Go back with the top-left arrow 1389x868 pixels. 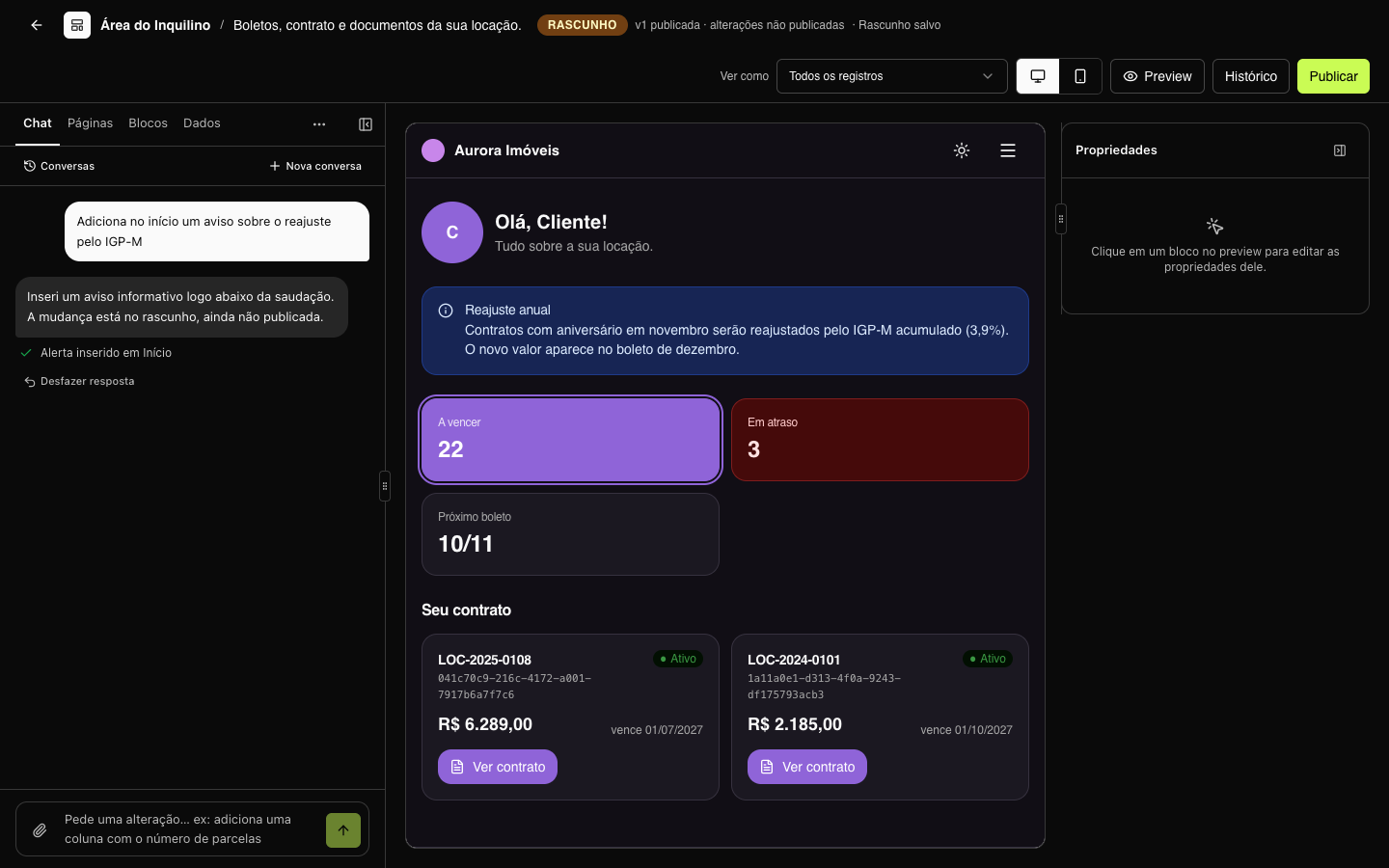(37, 25)
